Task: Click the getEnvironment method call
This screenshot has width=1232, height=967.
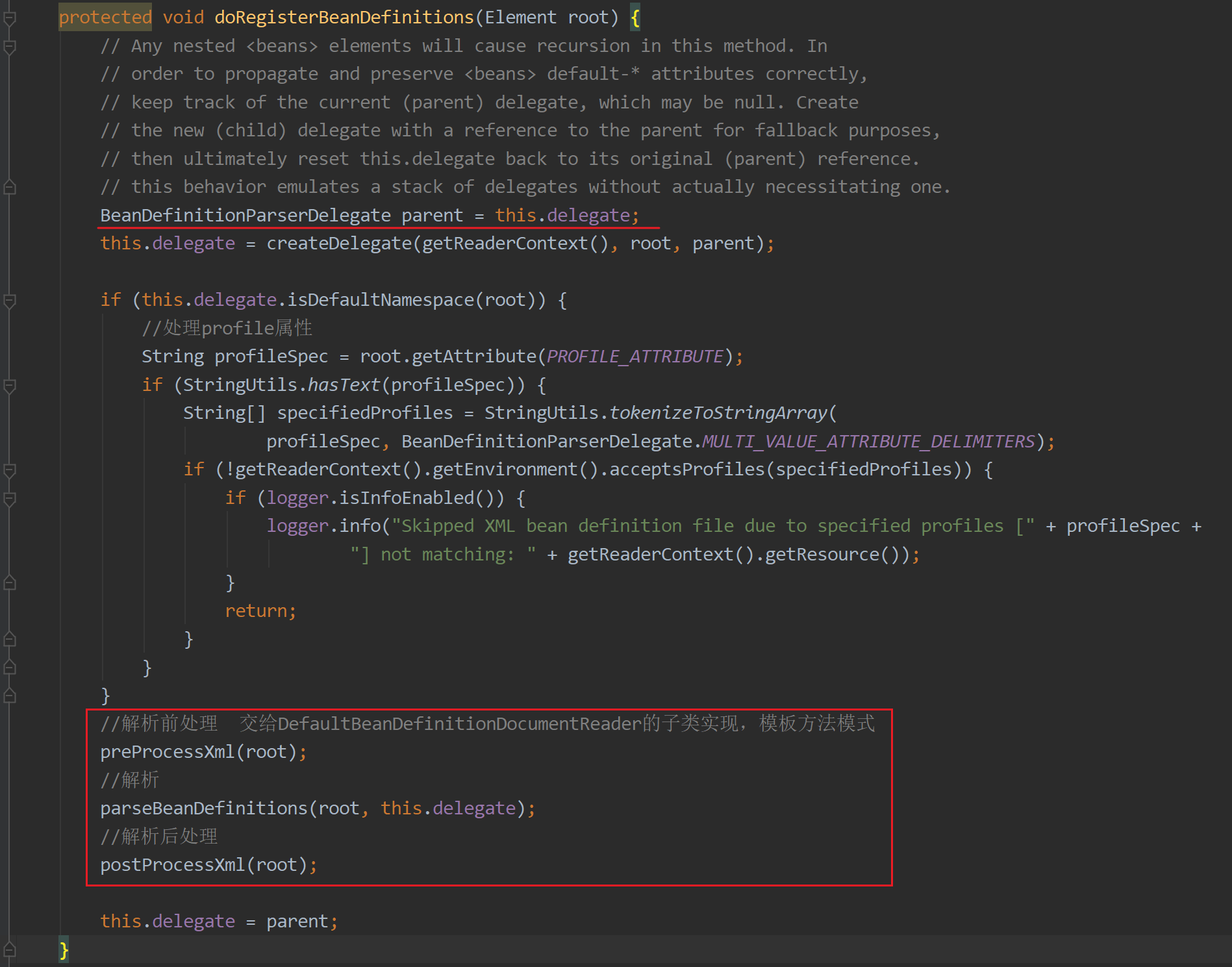Action: click(505, 470)
